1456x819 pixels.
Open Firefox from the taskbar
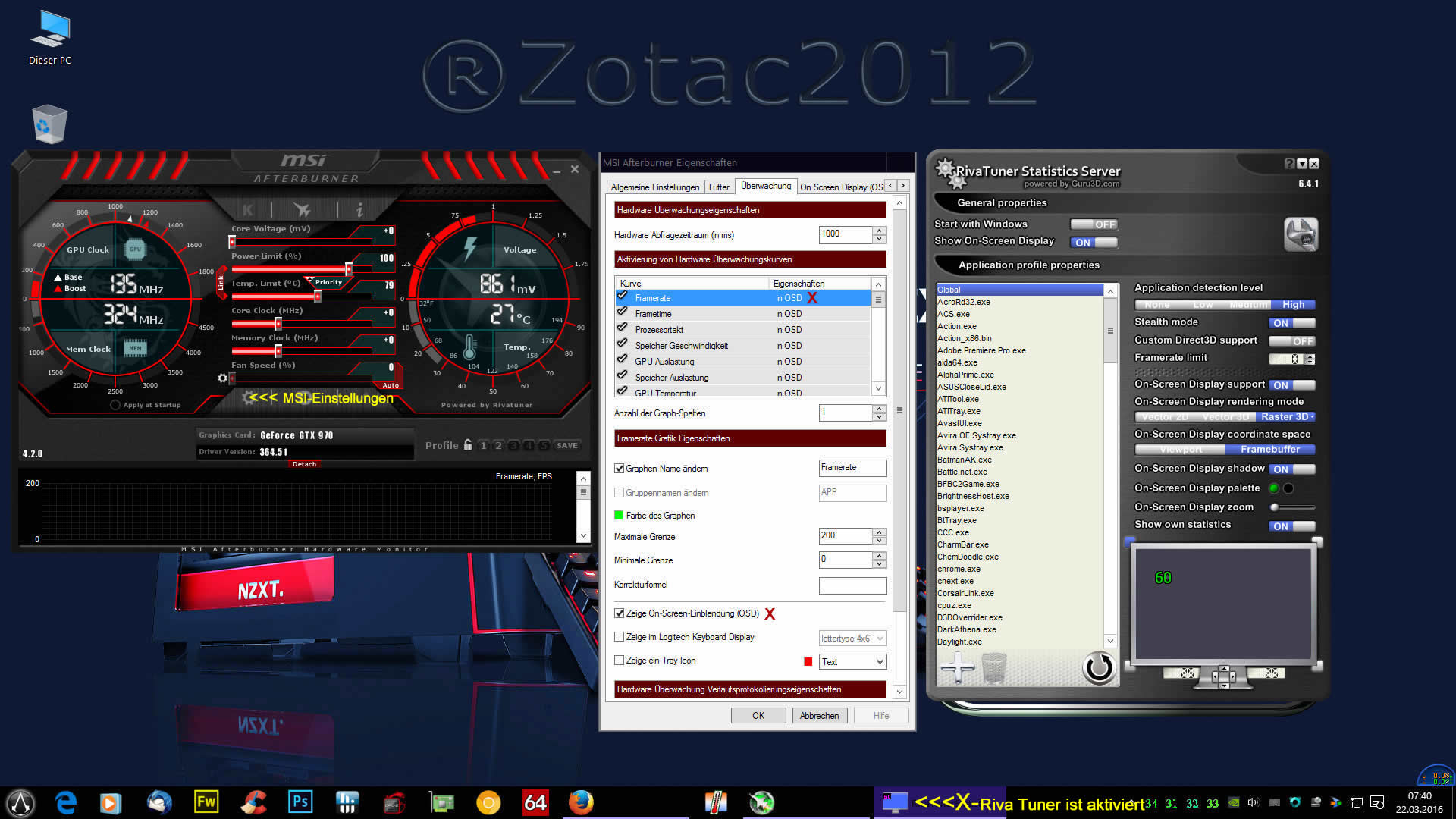click(x=581, y=802)
